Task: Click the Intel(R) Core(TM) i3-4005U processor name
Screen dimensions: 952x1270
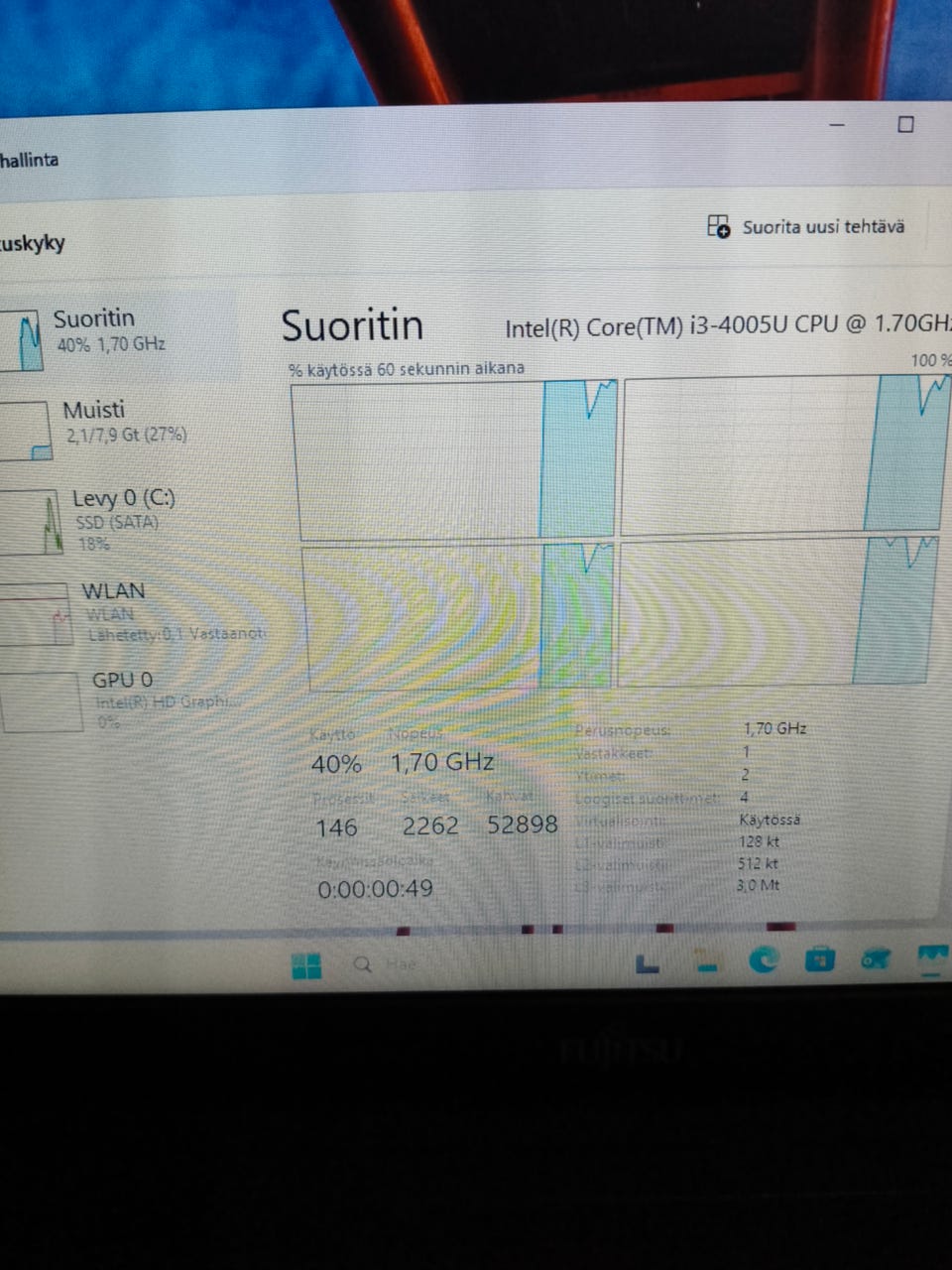Action: [727, 326]
